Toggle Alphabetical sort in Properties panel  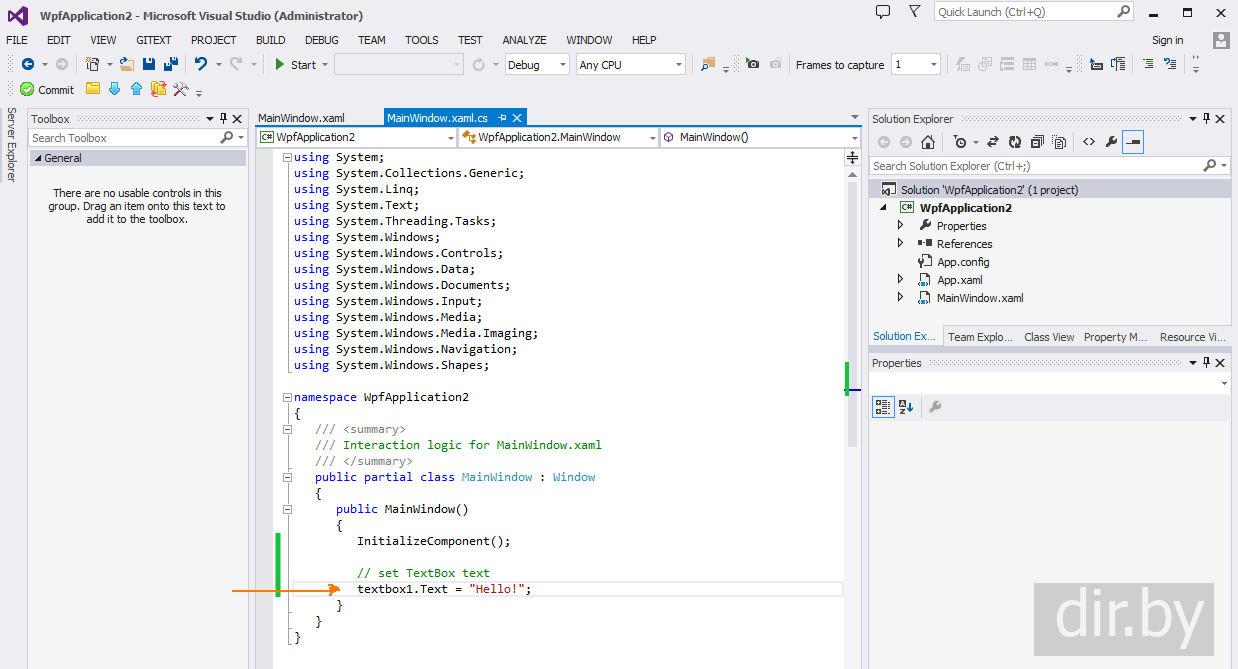click(906, 407)
